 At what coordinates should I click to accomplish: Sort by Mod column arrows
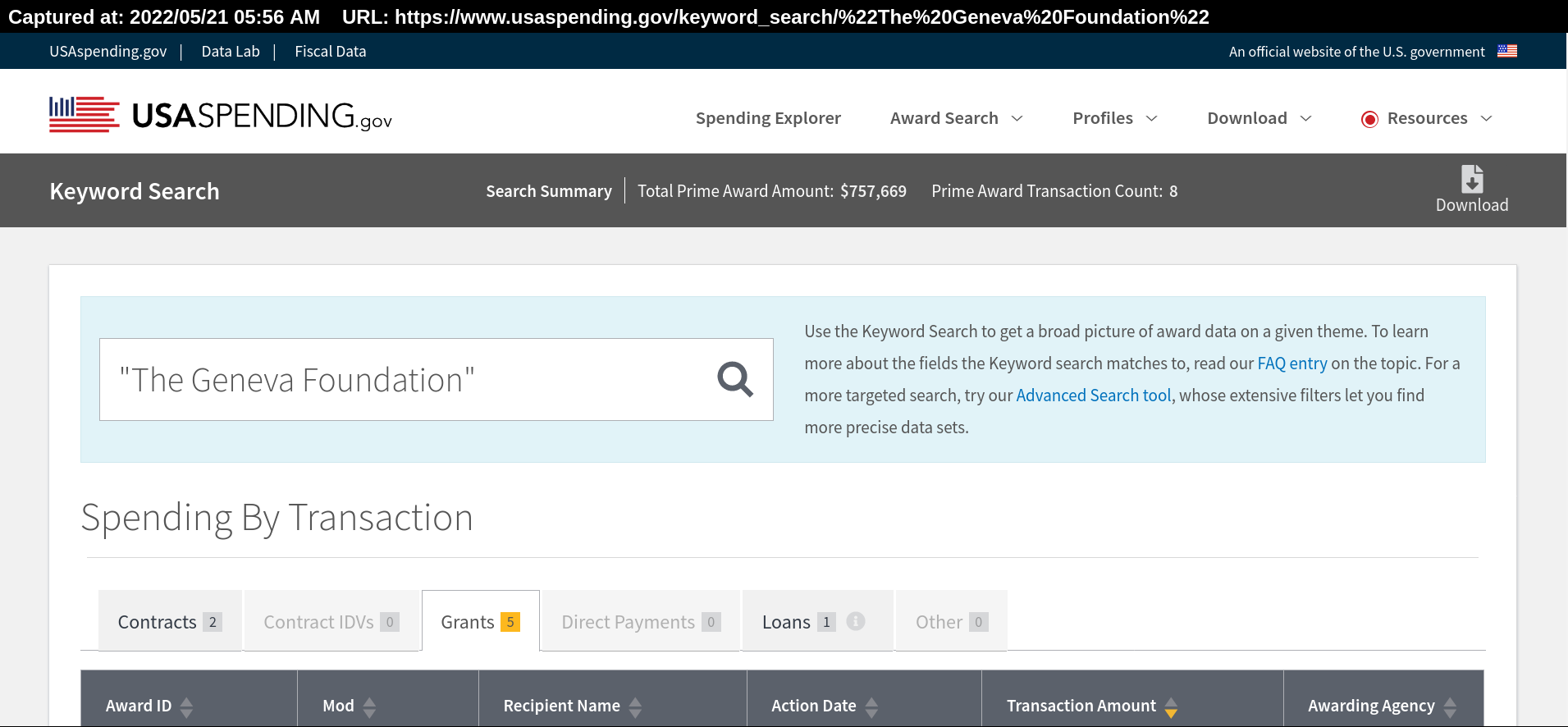pos(369,706)
